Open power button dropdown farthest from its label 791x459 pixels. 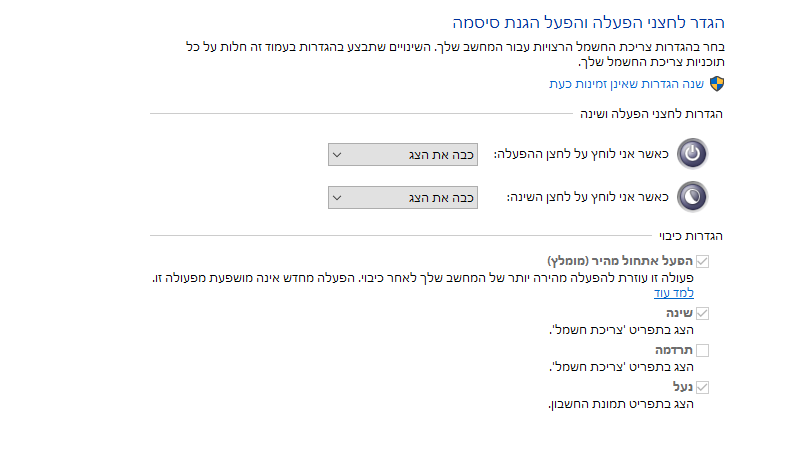pos(338,154)
